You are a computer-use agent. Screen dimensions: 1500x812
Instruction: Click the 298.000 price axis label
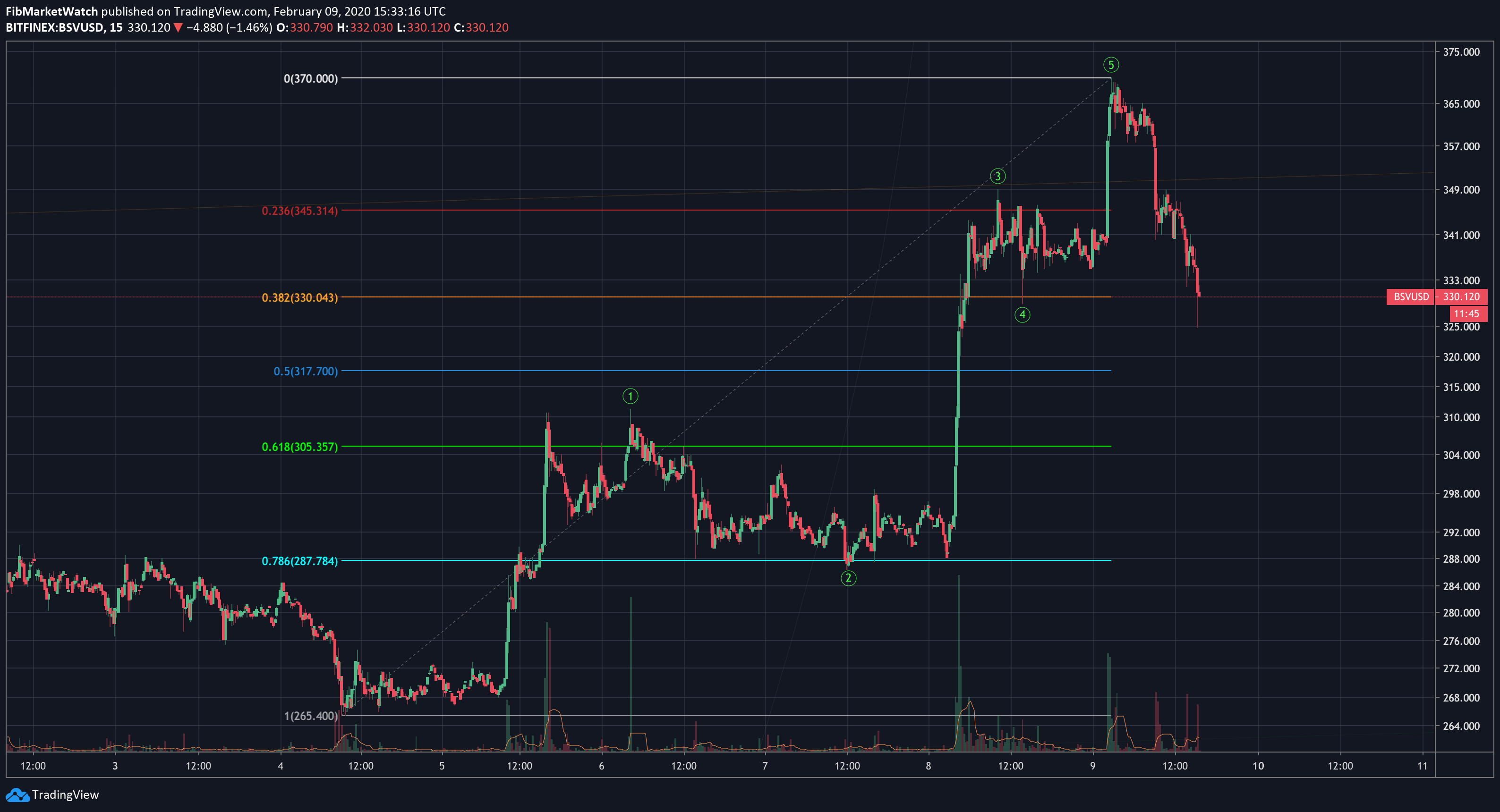coord(1461,494)
